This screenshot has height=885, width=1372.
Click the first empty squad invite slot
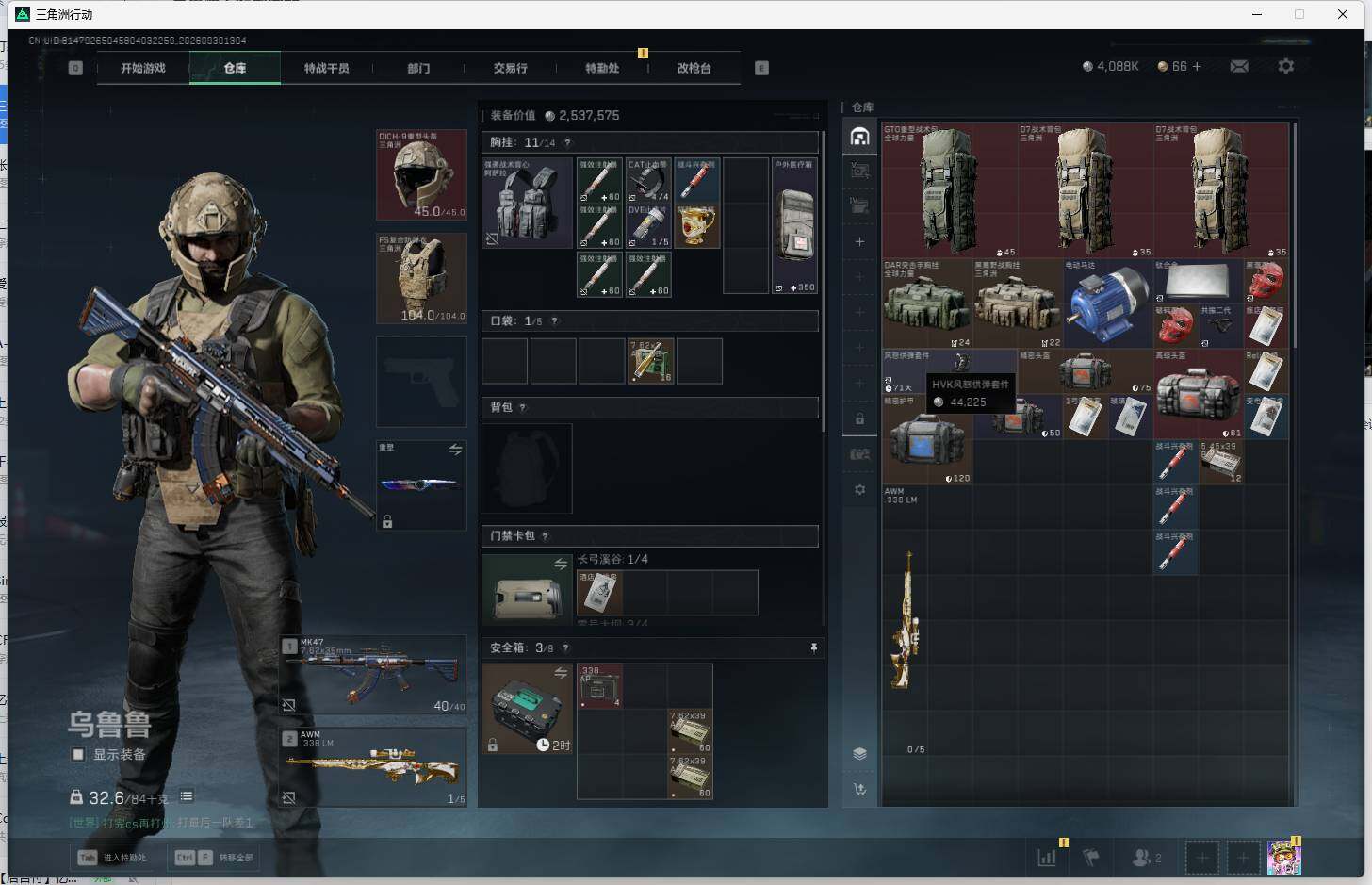click(1201, 858)
